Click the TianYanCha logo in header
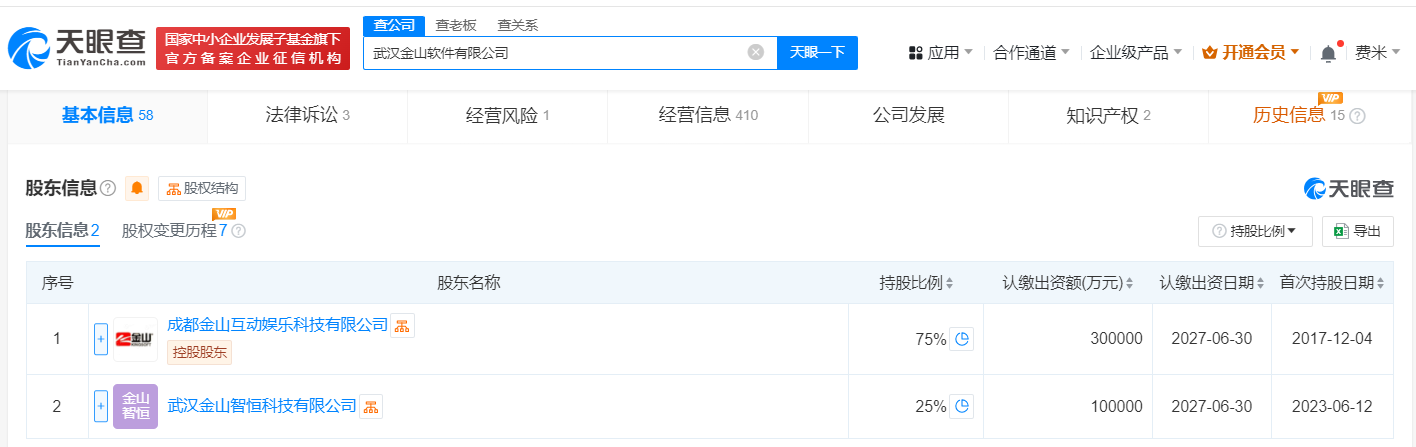 click(76, 48)
